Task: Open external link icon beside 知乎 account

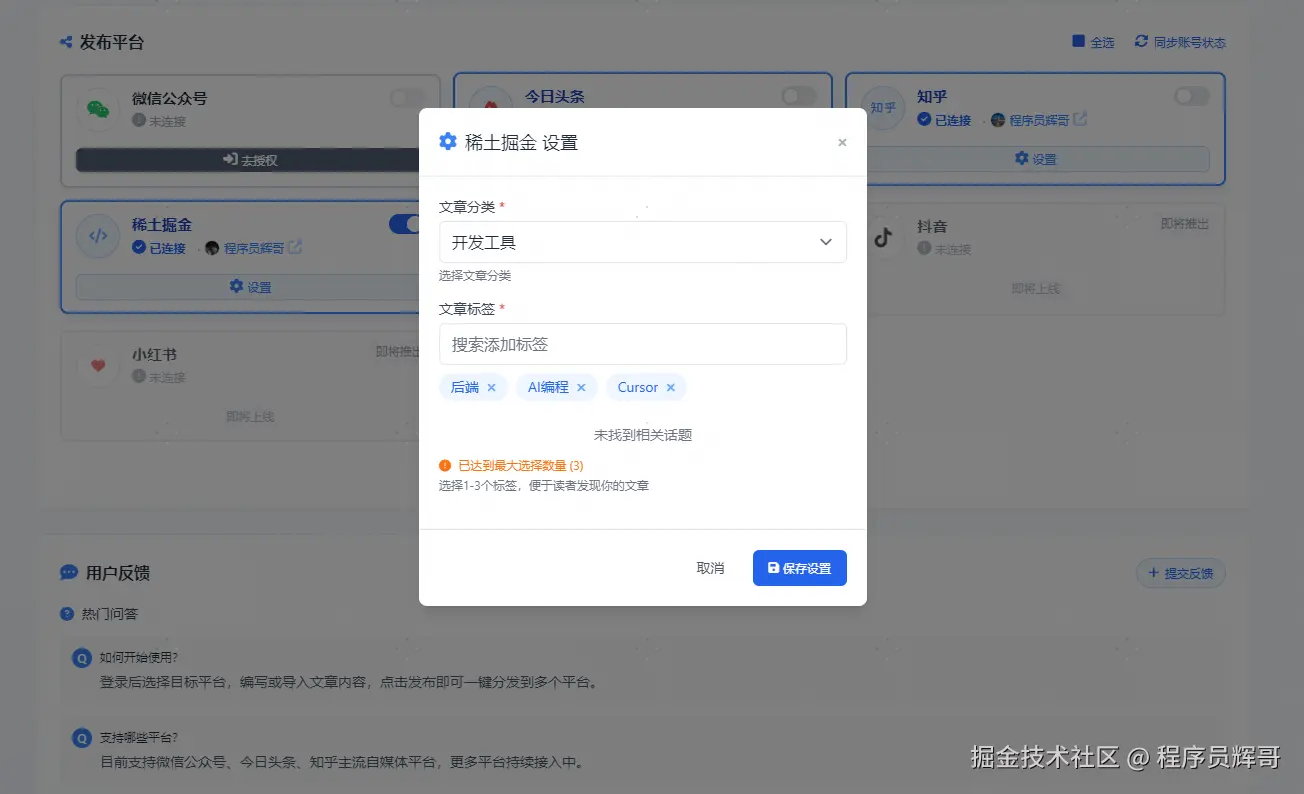Action: 1080,119
